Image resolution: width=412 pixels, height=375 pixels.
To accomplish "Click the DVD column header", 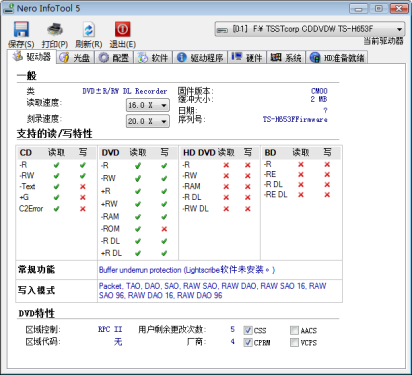I will (x=110, y=153).
